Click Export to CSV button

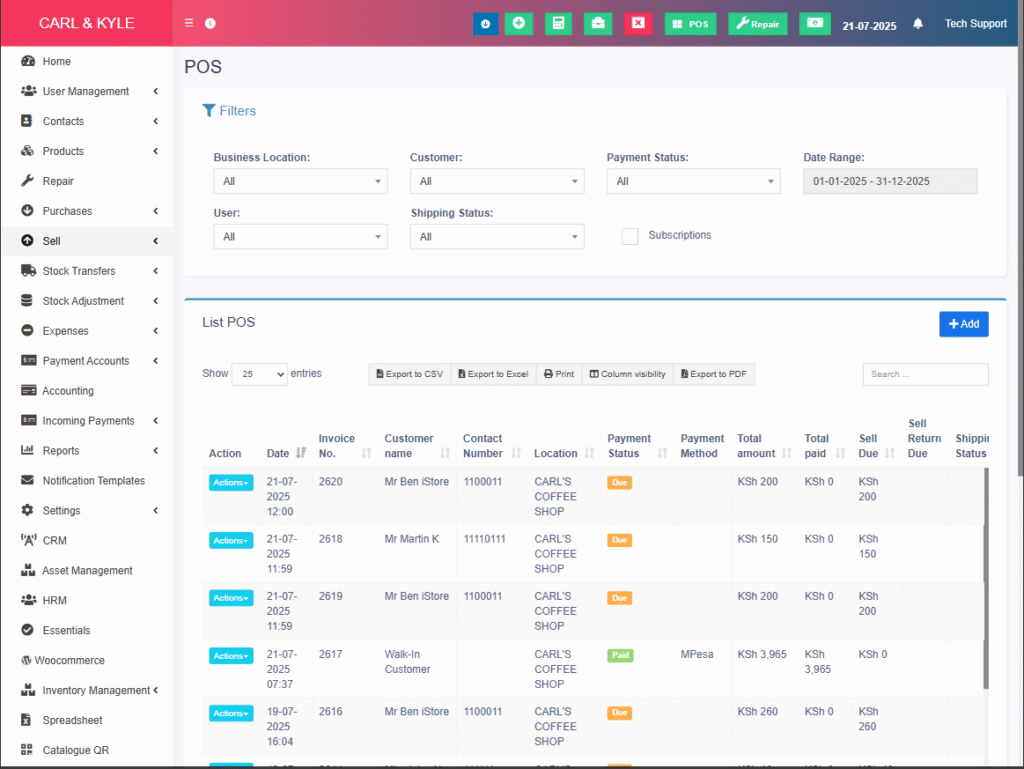409,374
